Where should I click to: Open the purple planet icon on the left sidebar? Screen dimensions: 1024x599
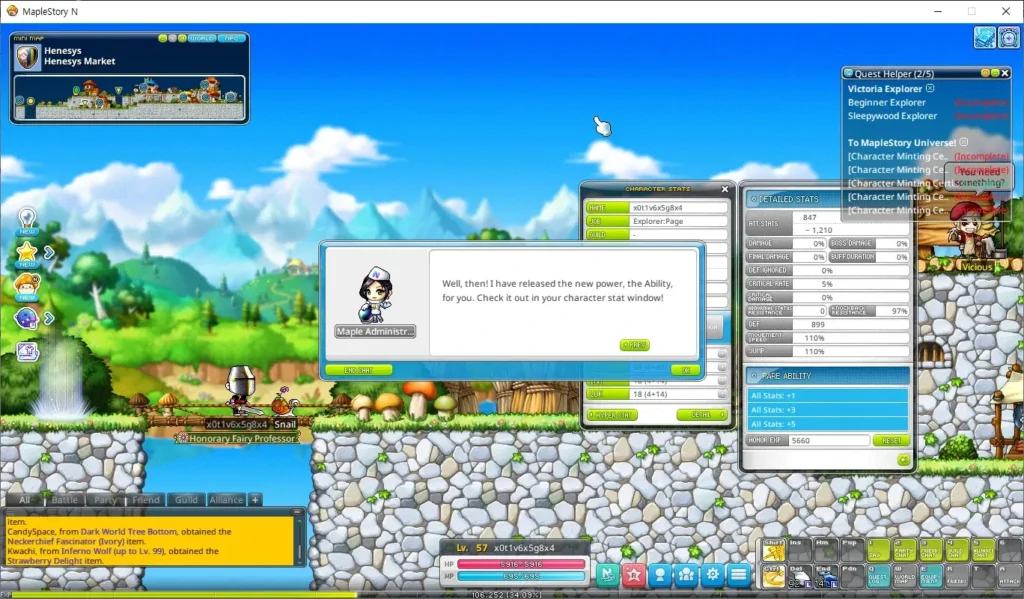click(26, 319)
